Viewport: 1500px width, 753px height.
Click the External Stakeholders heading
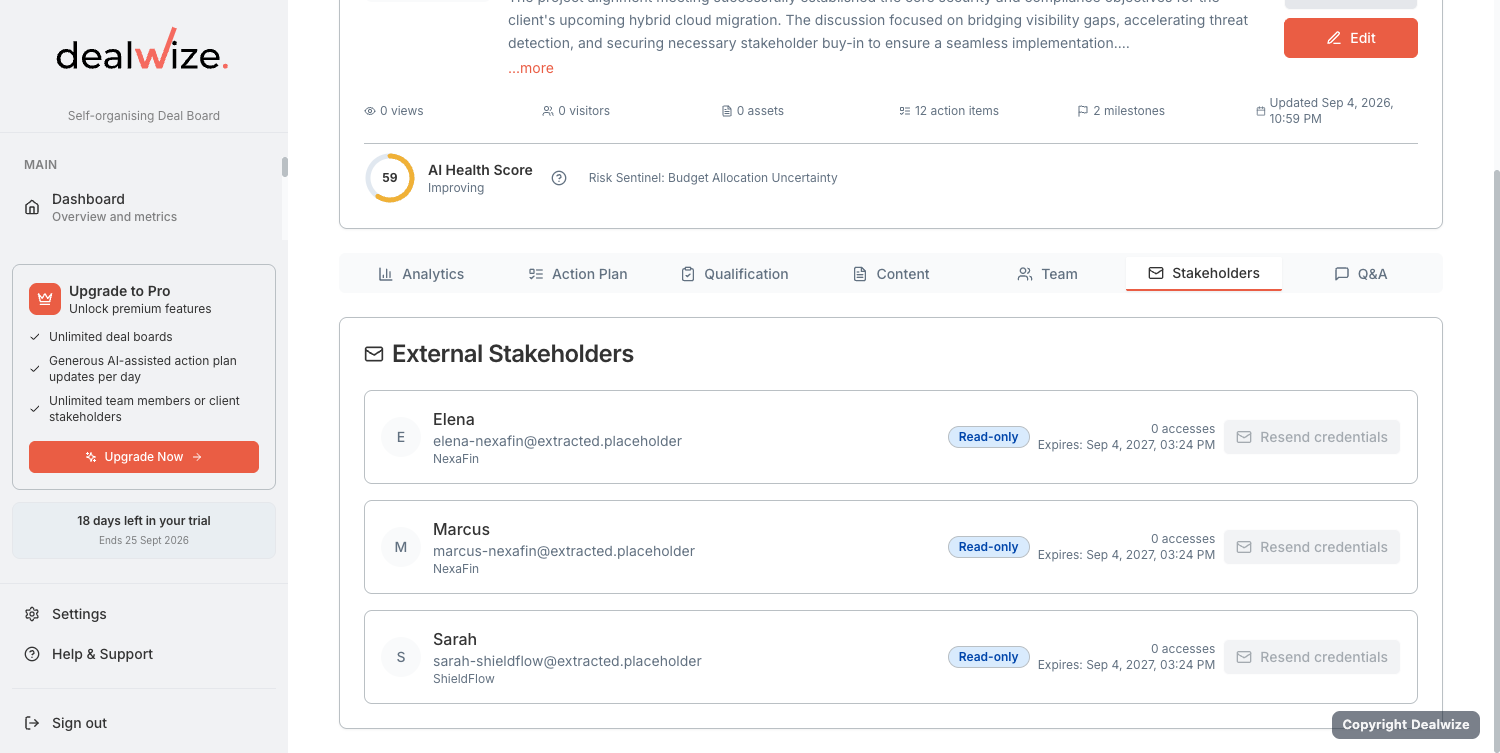pos(513,354)
